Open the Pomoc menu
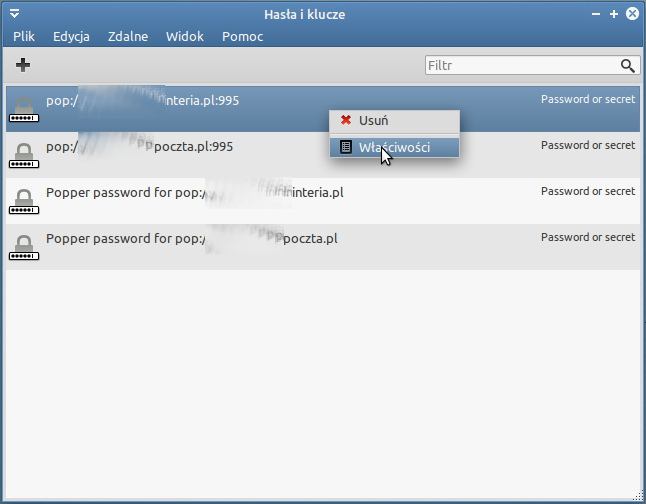 [243, 37]
